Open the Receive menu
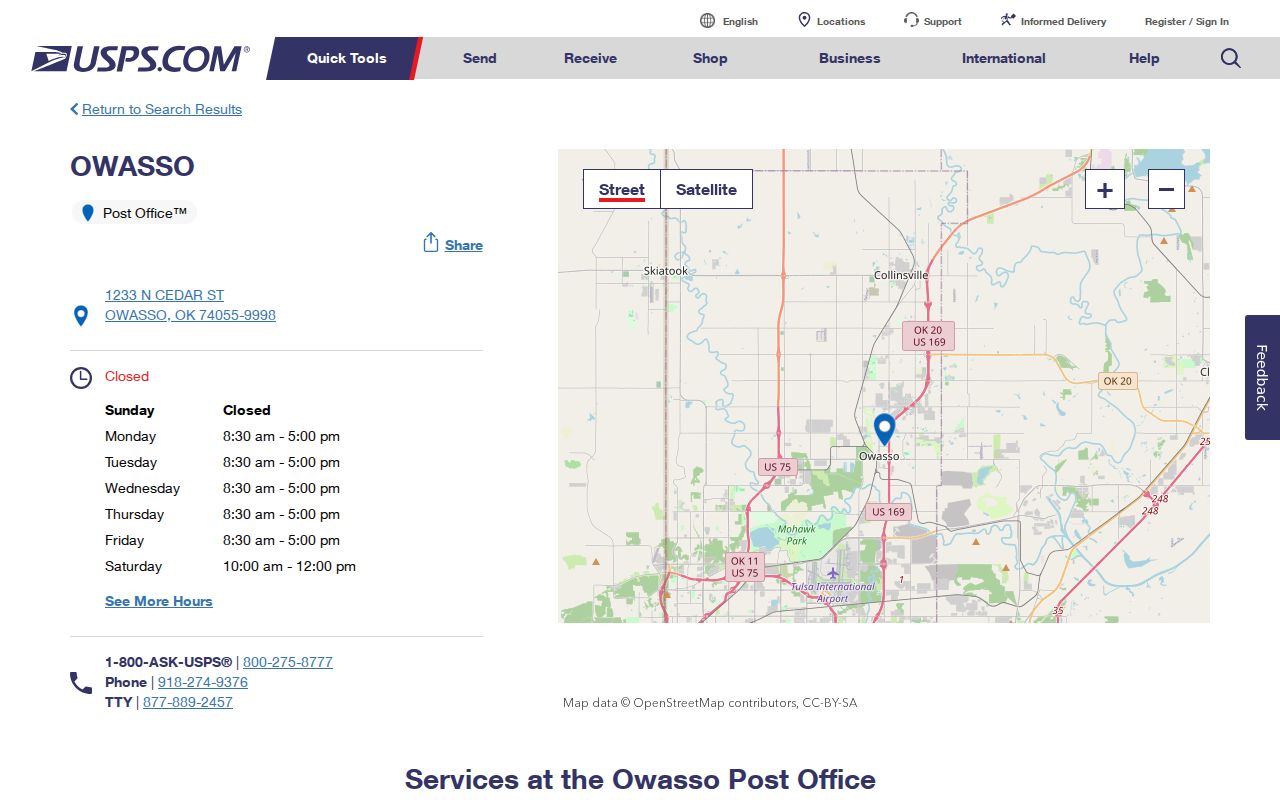Viewport: 1280px width, 800px height. point(590,58)
